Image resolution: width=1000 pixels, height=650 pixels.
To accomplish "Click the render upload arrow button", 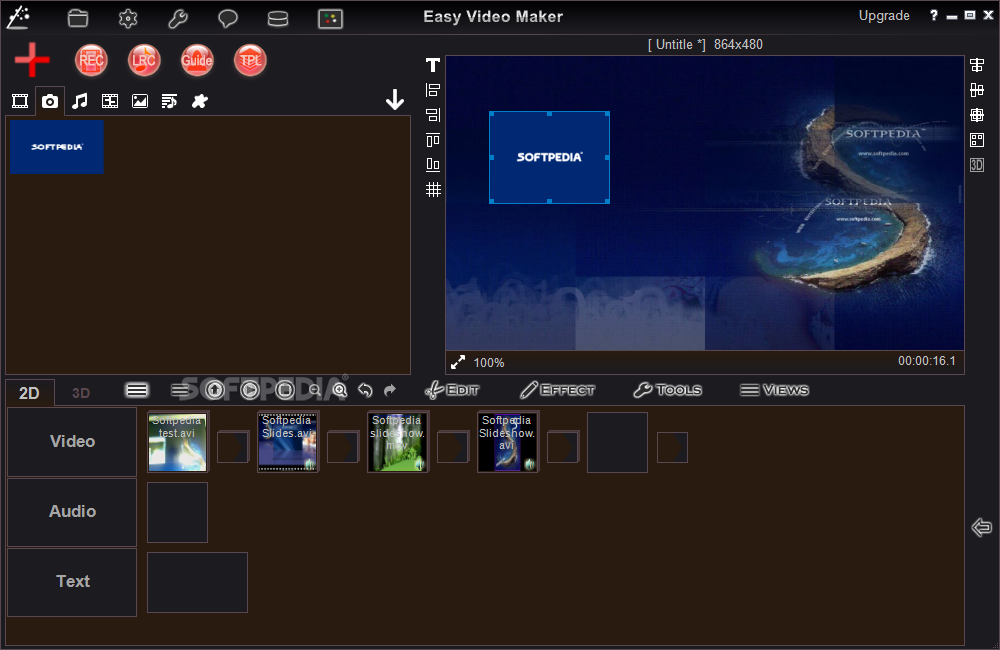I will point(214,390).
